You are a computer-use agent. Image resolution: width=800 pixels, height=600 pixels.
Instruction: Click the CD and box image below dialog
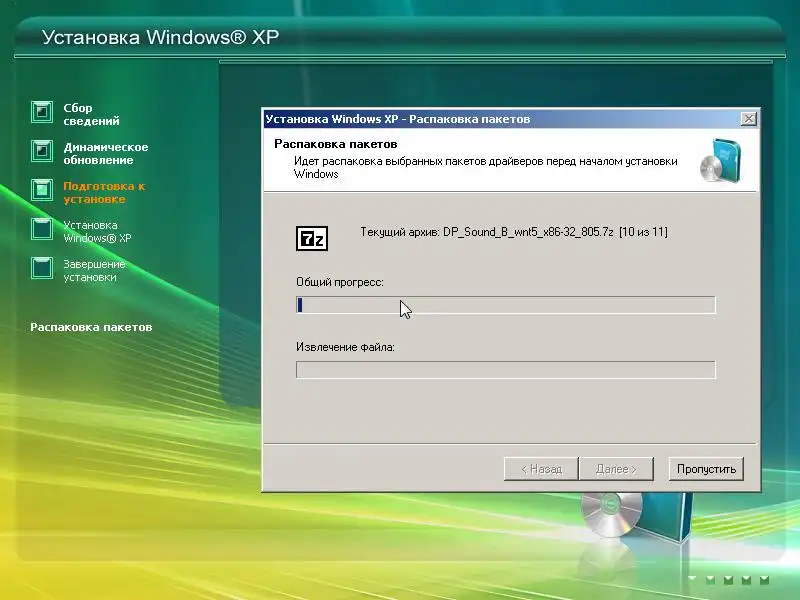636,516
